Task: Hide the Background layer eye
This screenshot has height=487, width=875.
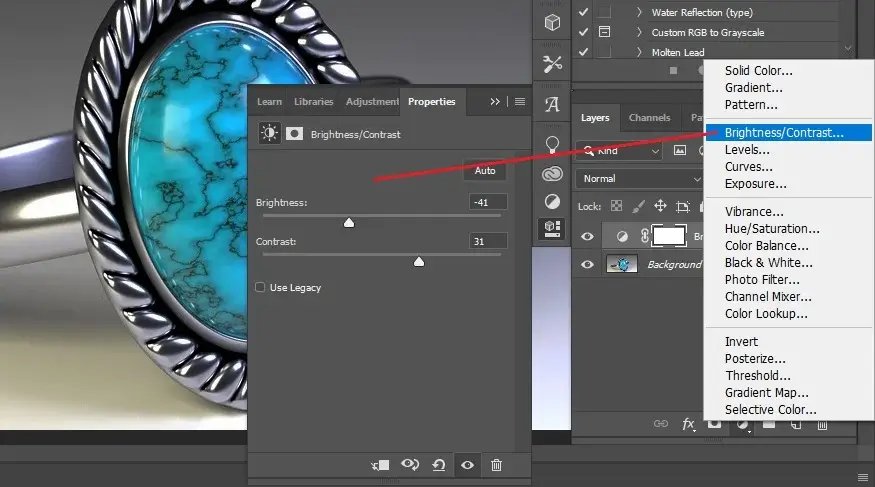Action: (x=587, y=264)
